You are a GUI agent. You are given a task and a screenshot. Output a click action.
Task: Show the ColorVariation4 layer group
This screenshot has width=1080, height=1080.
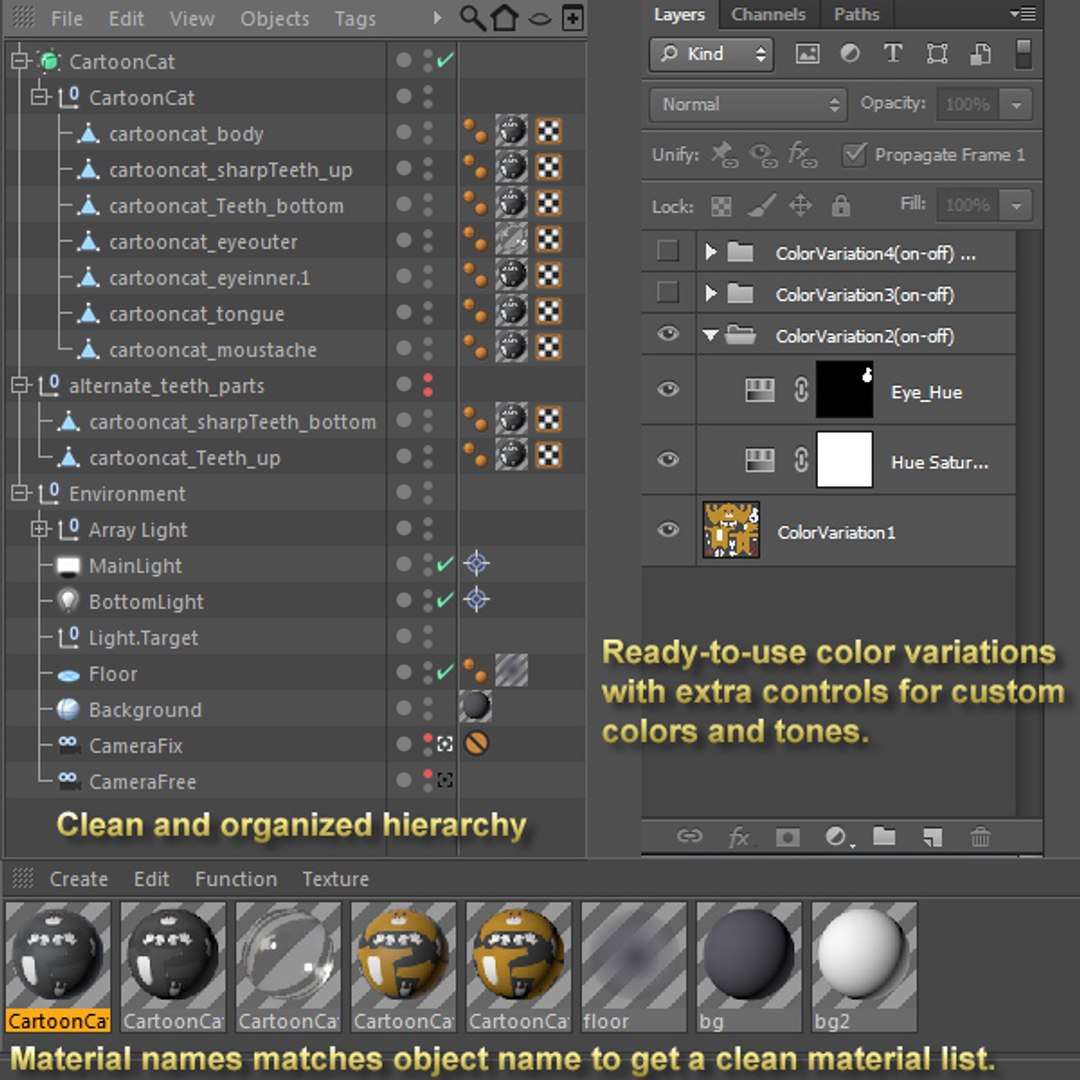(x=667, y=251)
